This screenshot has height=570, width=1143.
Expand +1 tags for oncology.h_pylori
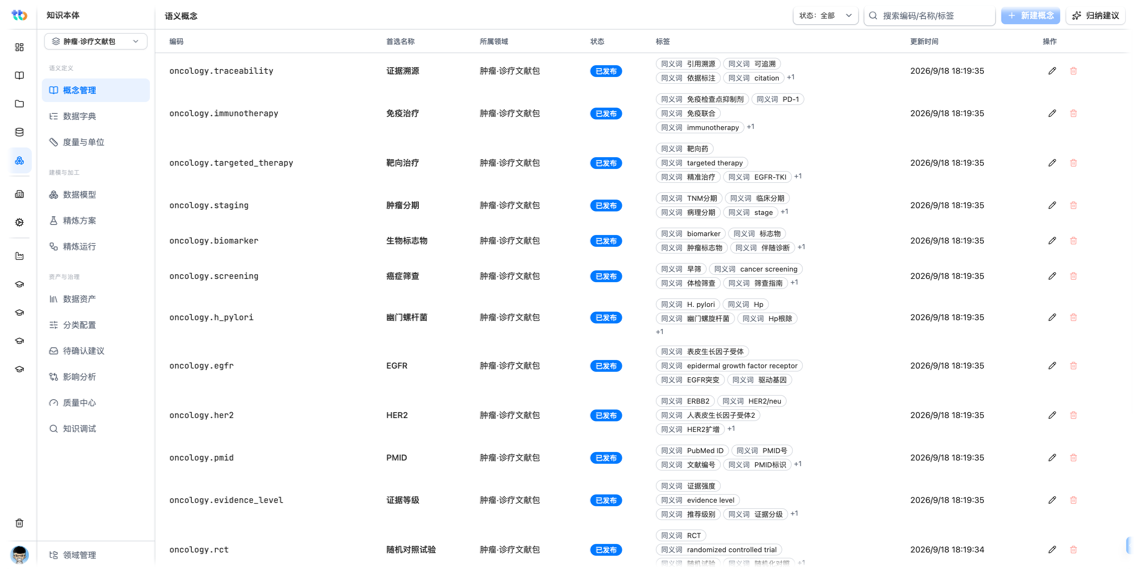(660, 332)
